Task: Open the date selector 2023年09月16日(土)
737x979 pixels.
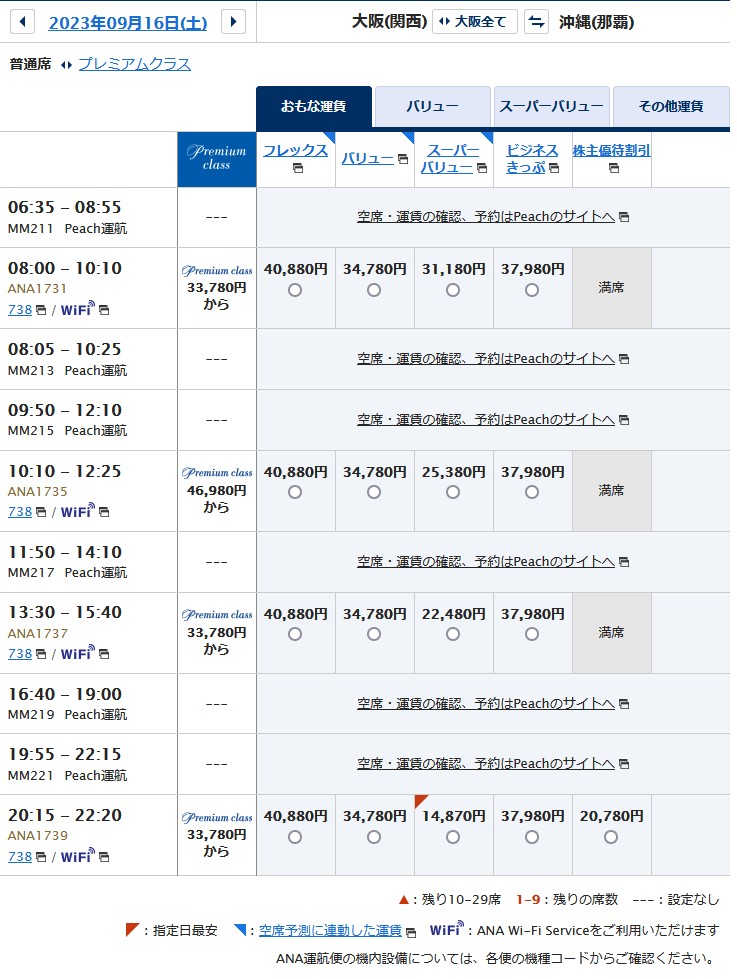Action: [127, 22]
